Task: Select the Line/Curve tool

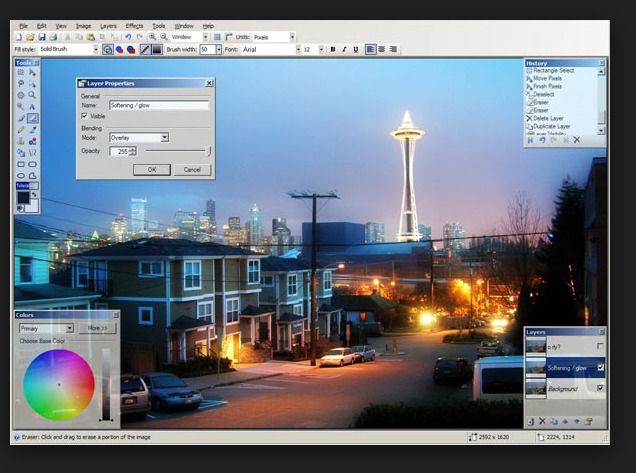Action: 32,153
